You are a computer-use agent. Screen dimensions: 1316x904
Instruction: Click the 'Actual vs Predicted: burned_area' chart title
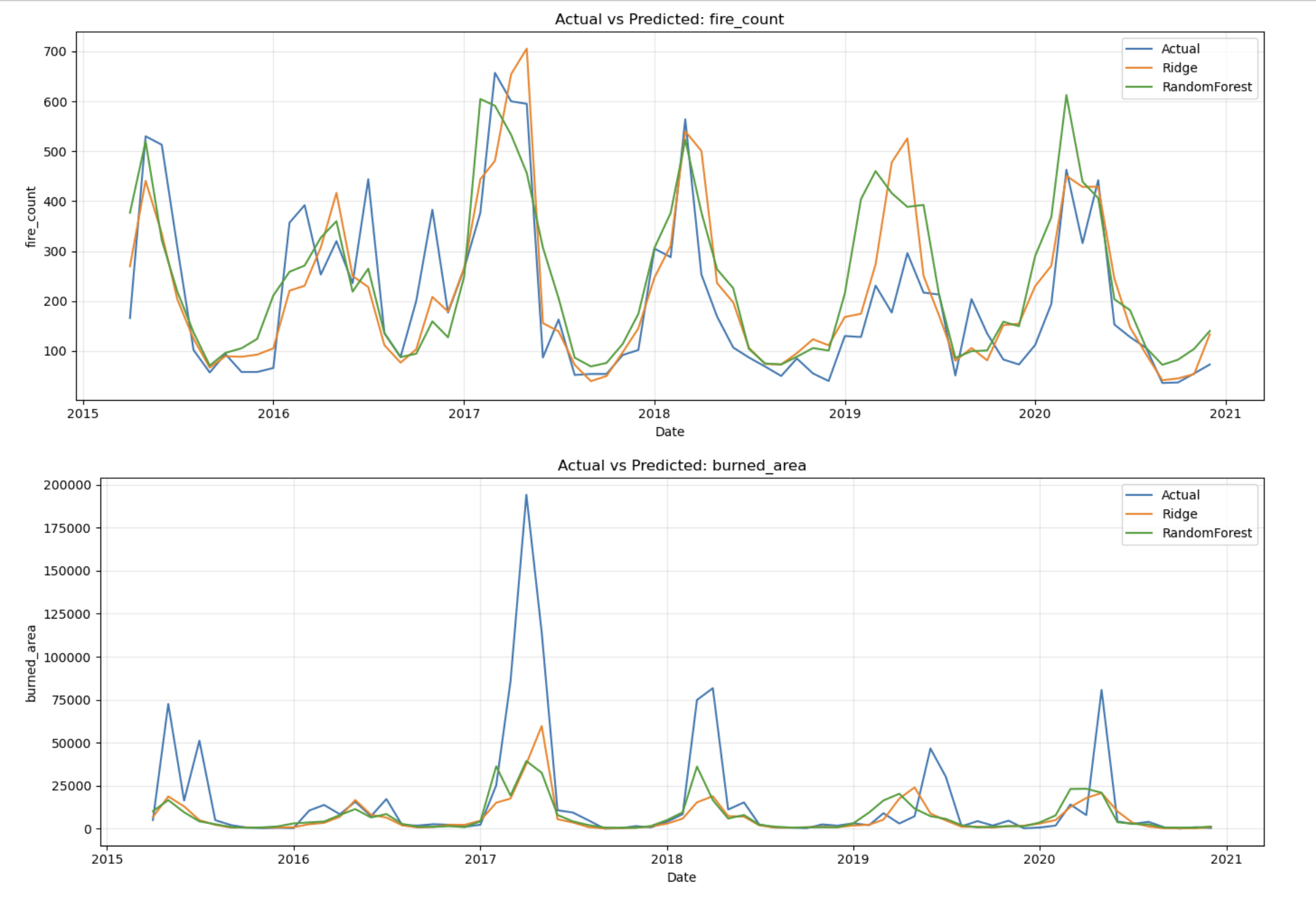(x=681, y=465)
